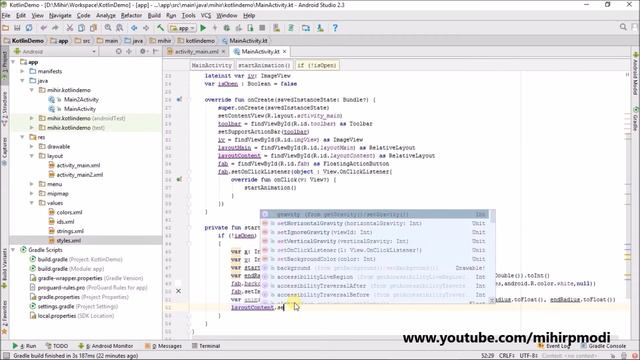Click the scroll from source target icon
640x360 pixels.
click(x=118, y=51)
